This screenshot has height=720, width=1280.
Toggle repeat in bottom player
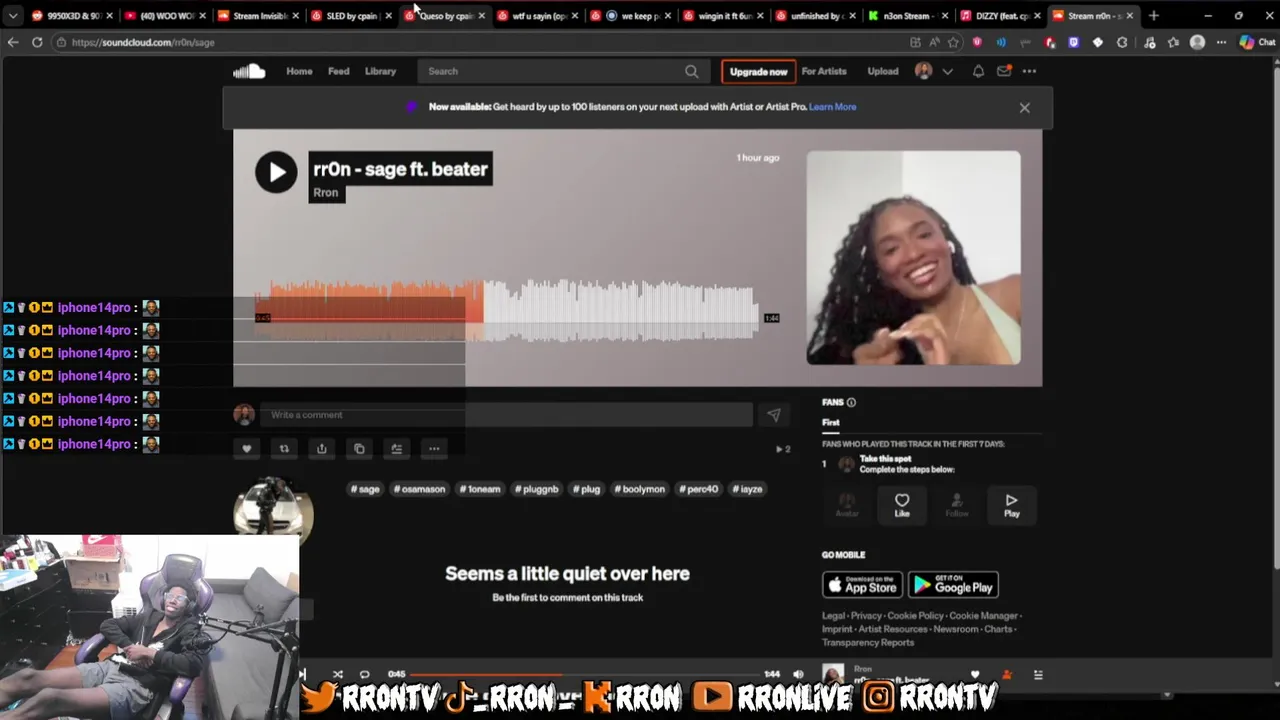364,674
